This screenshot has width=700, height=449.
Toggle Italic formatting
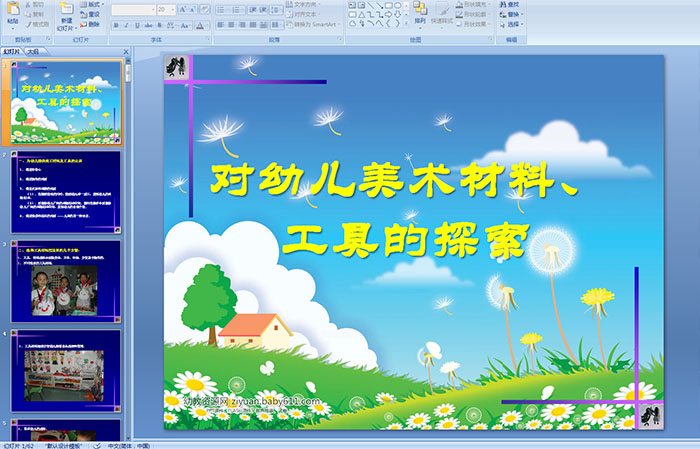click(127, 25)
